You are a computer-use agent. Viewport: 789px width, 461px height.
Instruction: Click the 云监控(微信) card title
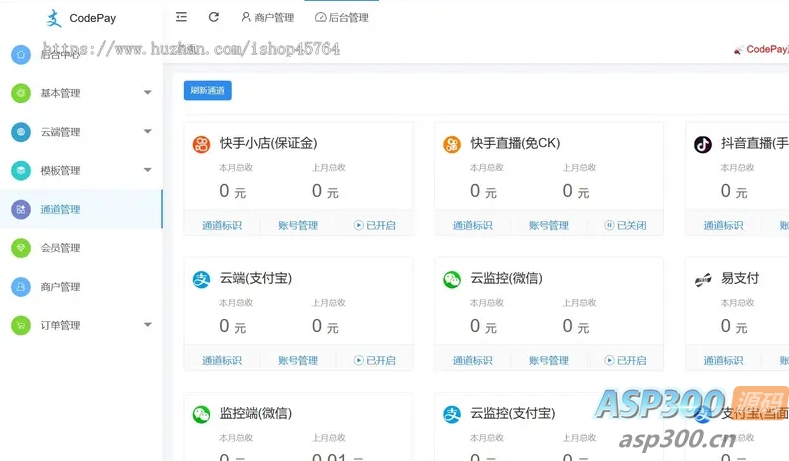pos(506,278)
